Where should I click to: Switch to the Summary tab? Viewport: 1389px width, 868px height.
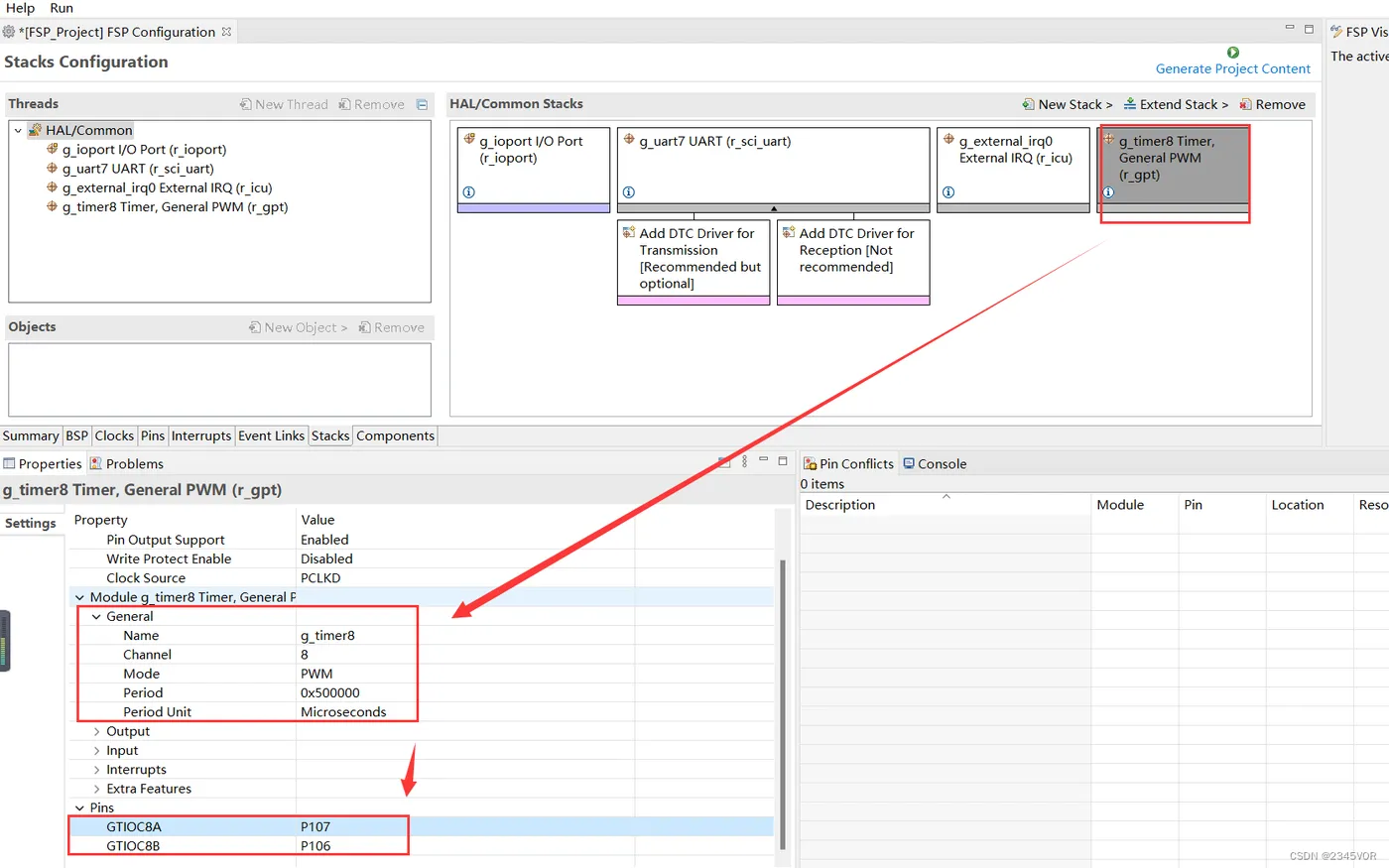point(31,435)
